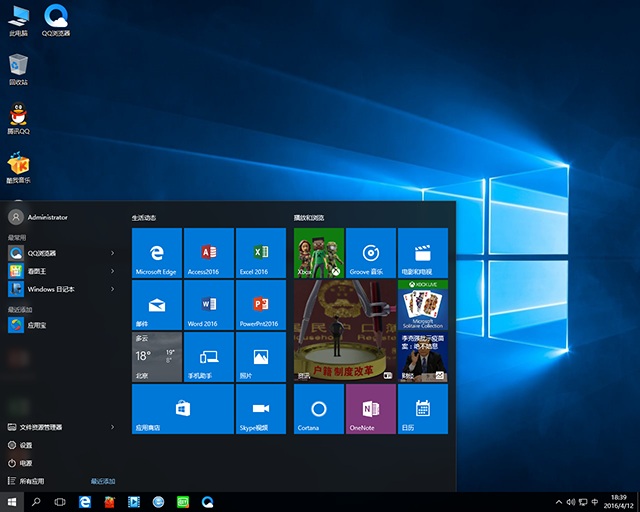Open the Microsoft Edge tile

156,252
